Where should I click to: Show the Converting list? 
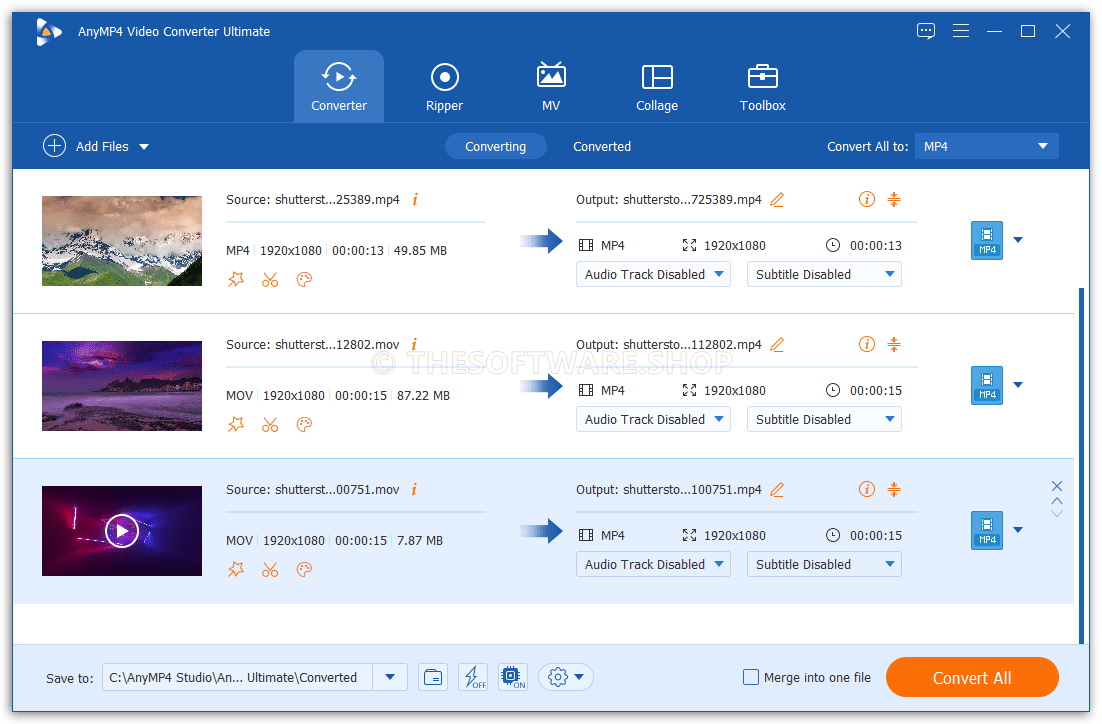click(495, 146)
